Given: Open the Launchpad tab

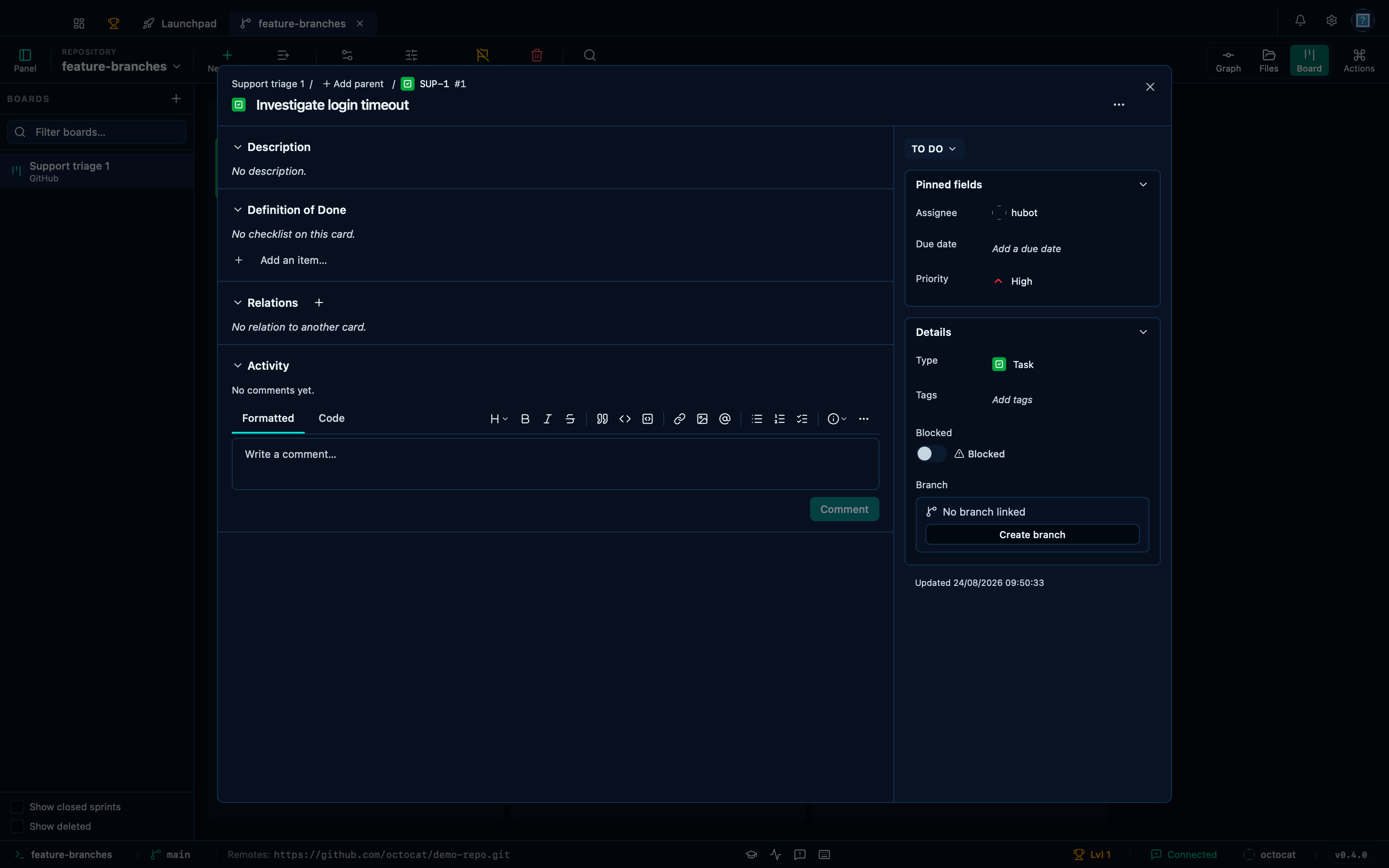Looking at the screenshot, I should click(x=180, y=23).
